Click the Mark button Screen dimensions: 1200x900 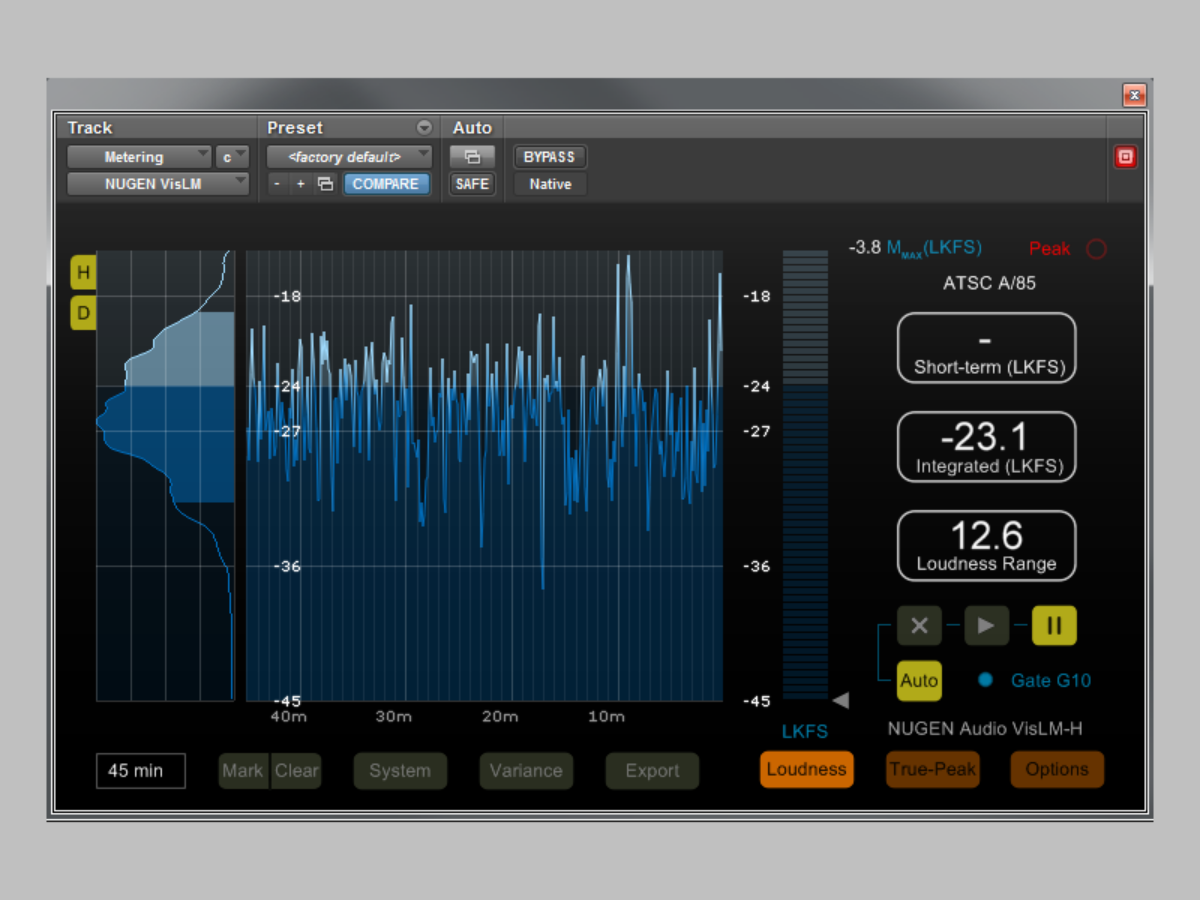[x=243, y=771]
